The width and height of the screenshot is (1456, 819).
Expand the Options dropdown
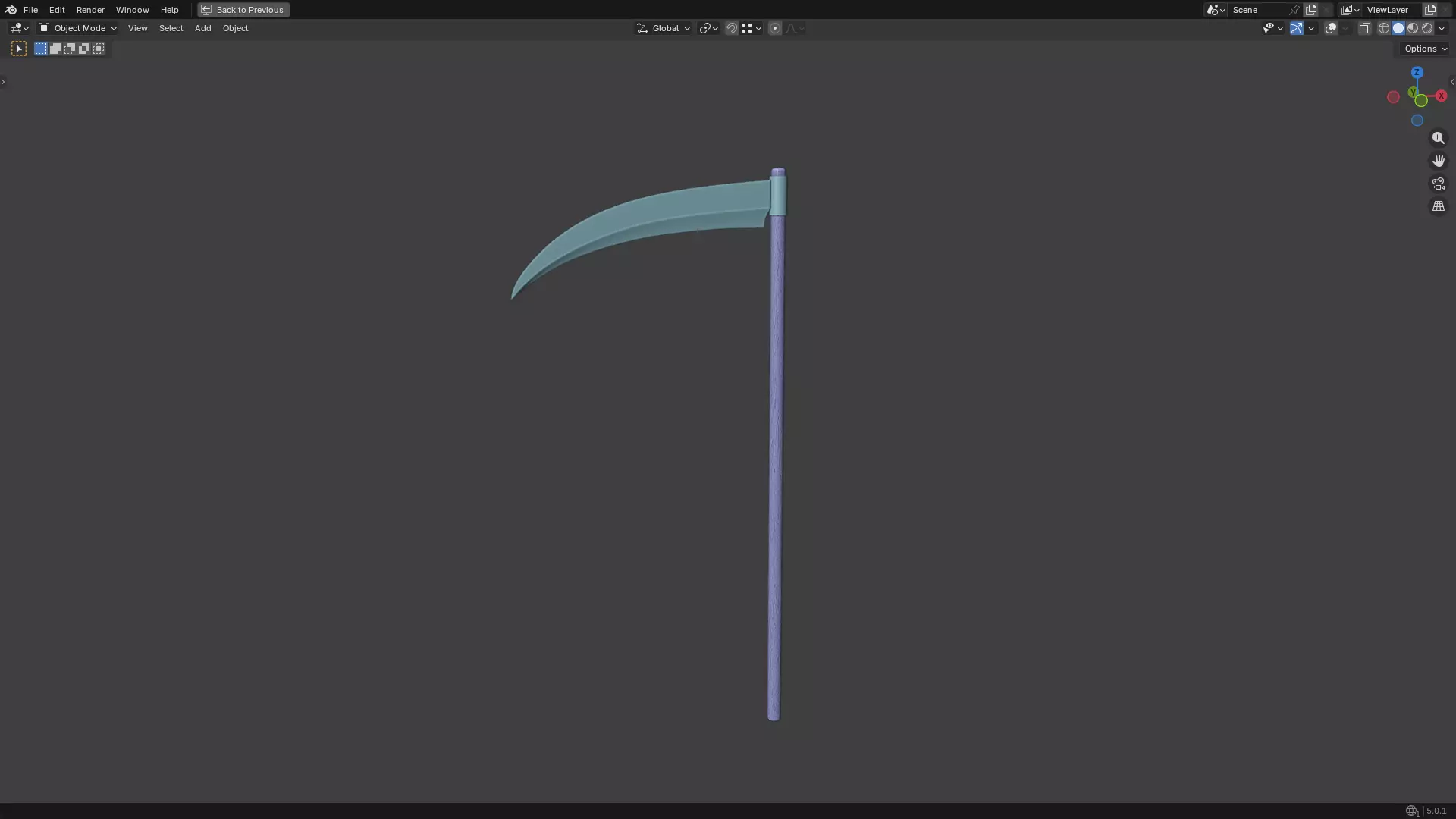[1425, 49]
